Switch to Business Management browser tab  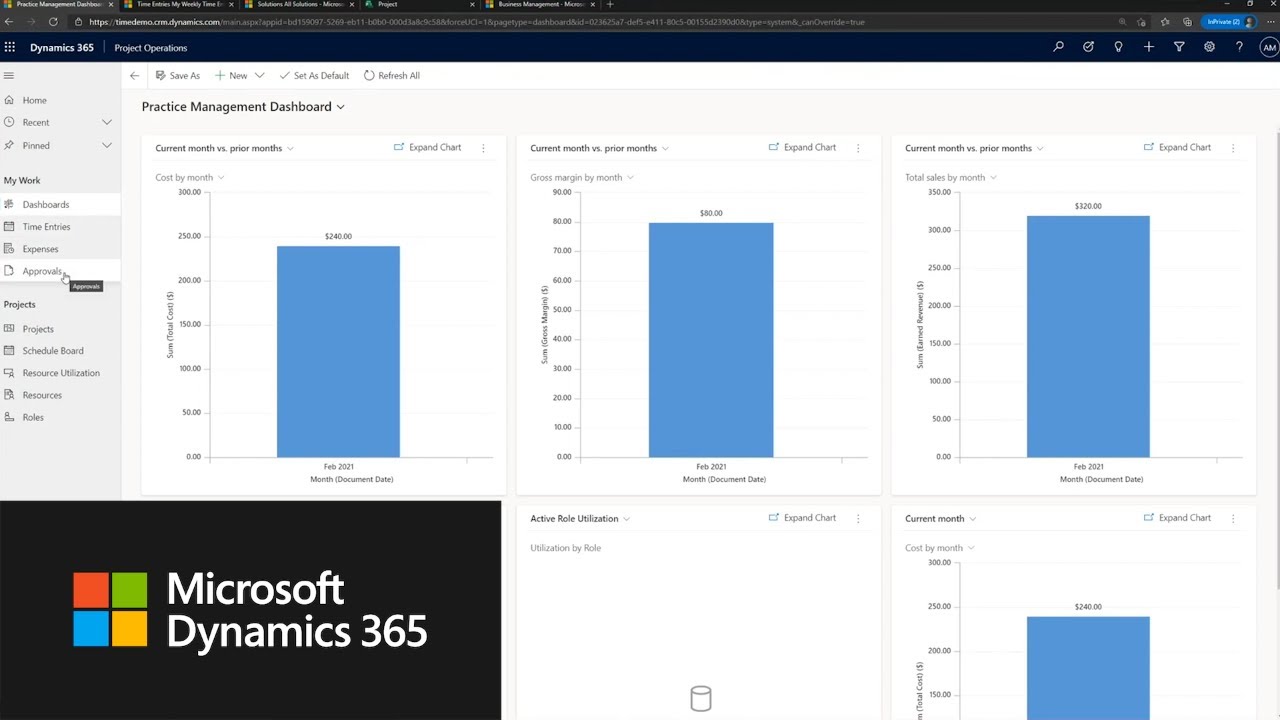[x=540, y=4]
